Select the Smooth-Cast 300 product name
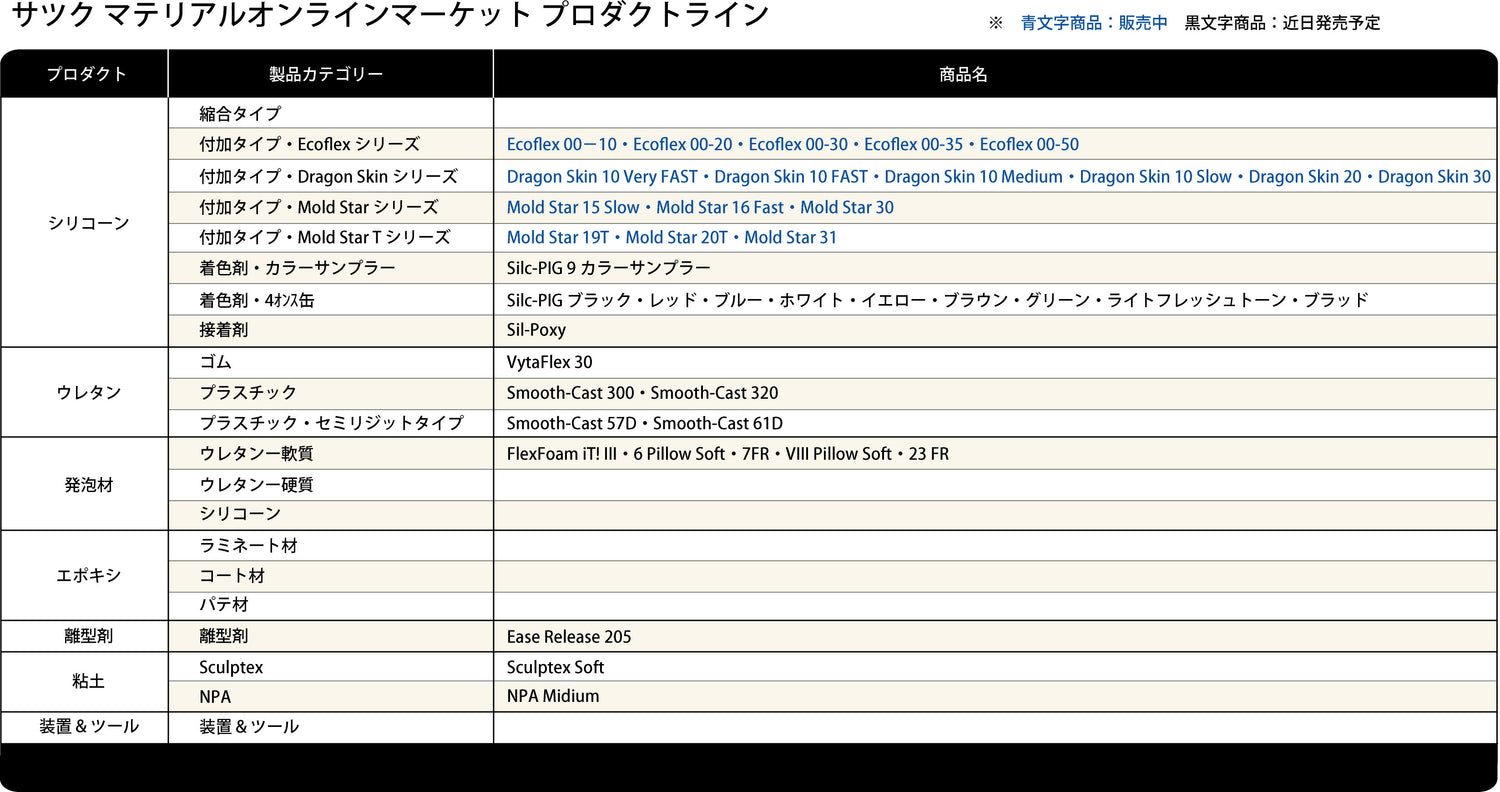The height and width of the screenshot is (792, 1500). [570, 393]
